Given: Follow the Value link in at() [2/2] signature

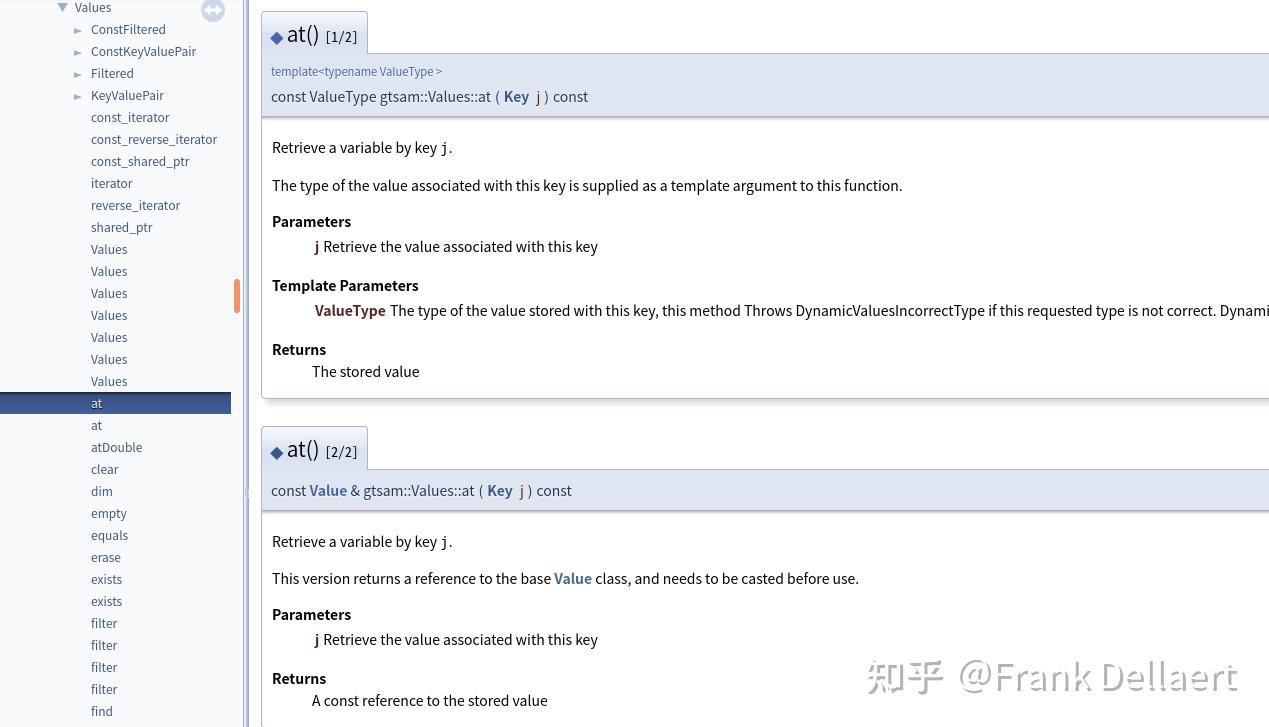Looking at the screenshot, I should pos(328,491).
